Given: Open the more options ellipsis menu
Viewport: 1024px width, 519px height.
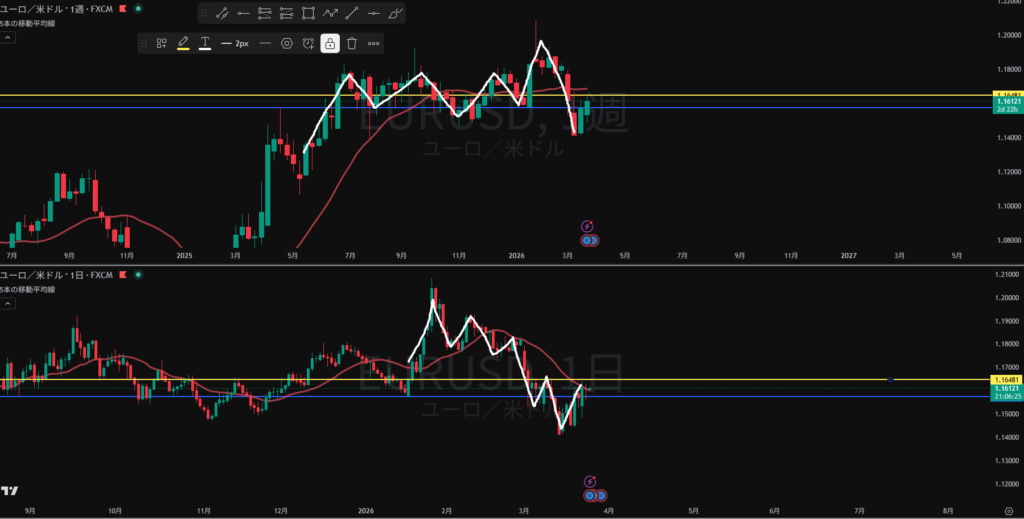Looking at the screenshot, I should (x=373, y=43).
